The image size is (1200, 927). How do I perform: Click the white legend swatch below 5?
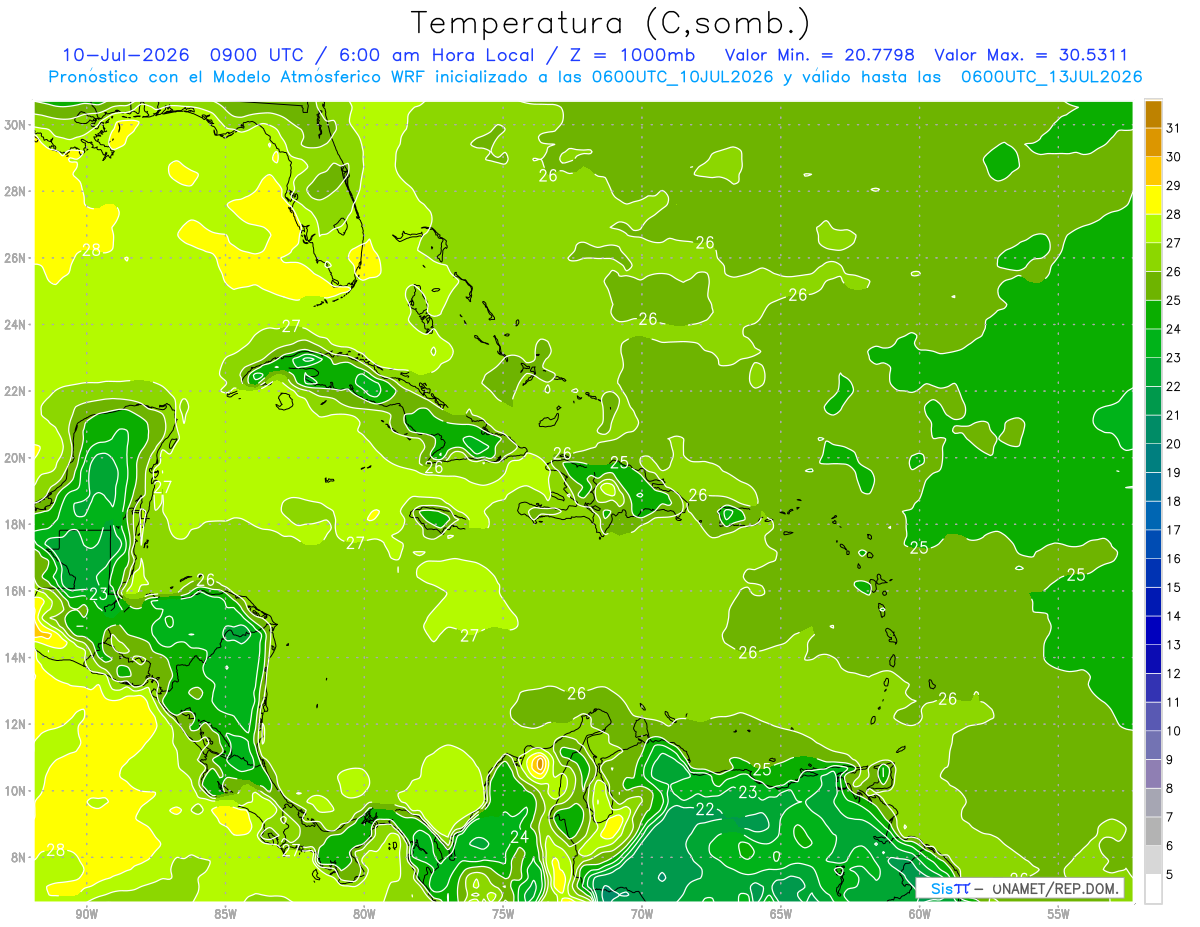click(1153, 889)
